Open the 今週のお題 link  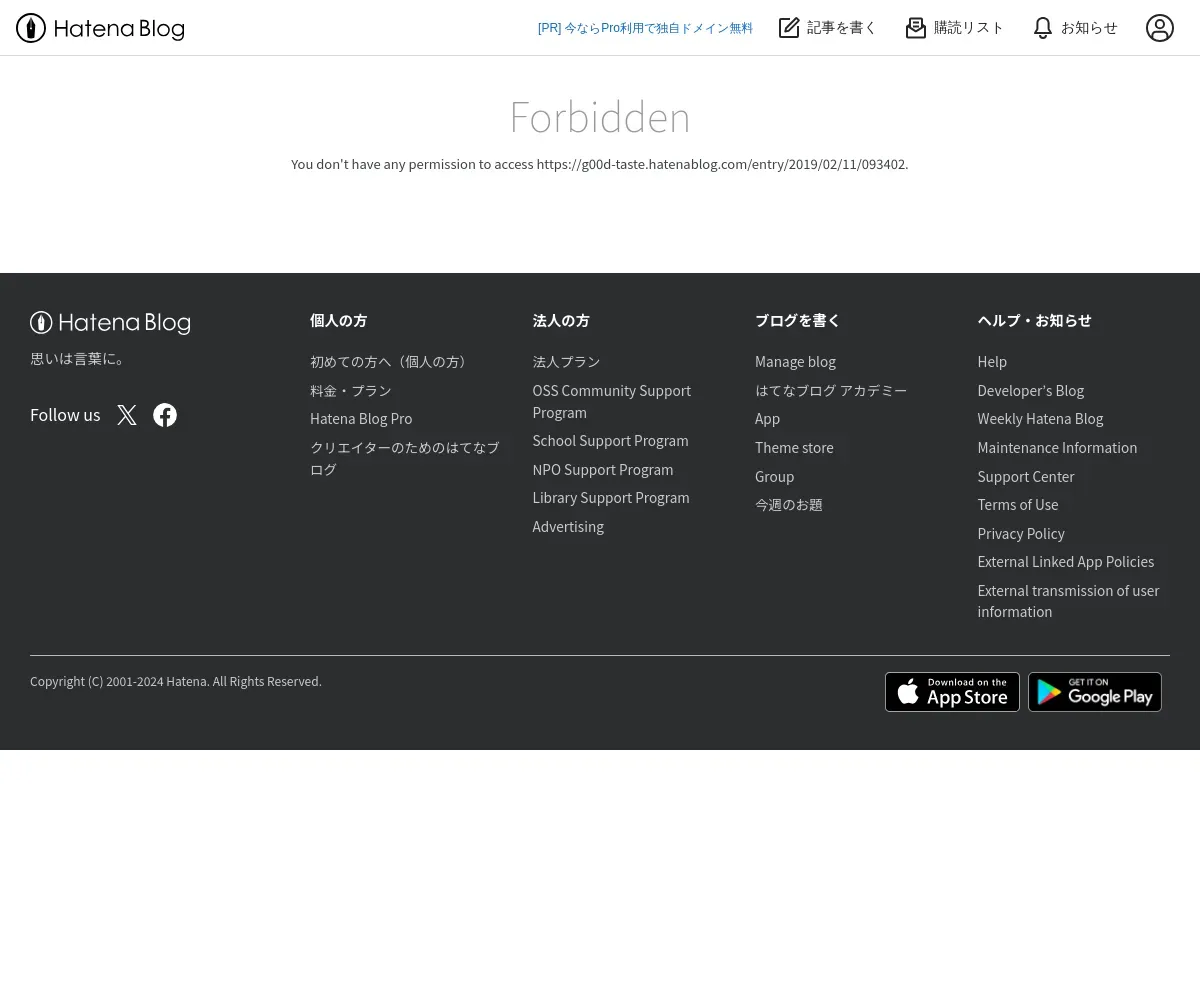coord(789,505)
